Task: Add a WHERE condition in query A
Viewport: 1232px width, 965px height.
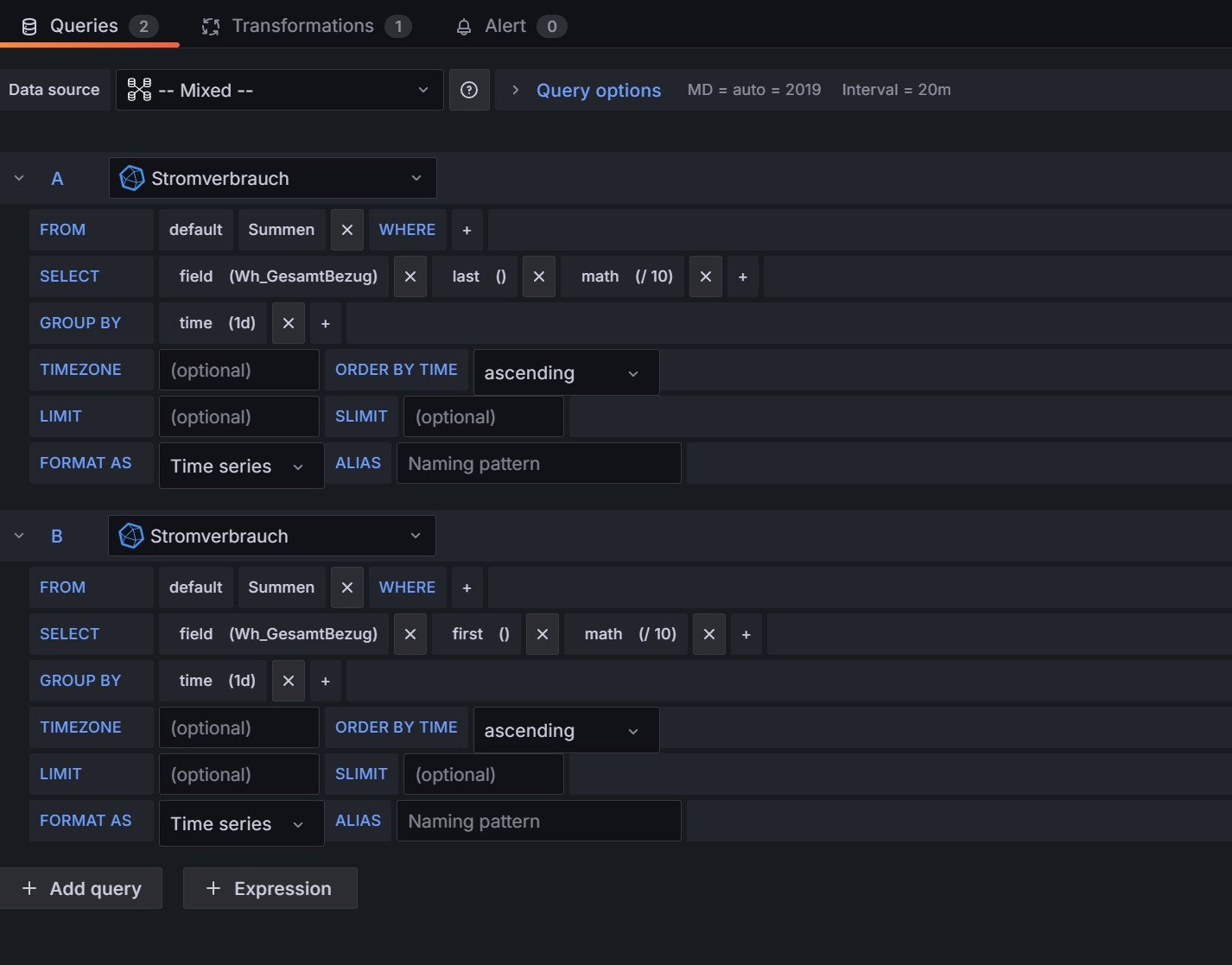Action: (x=467, y=230)
